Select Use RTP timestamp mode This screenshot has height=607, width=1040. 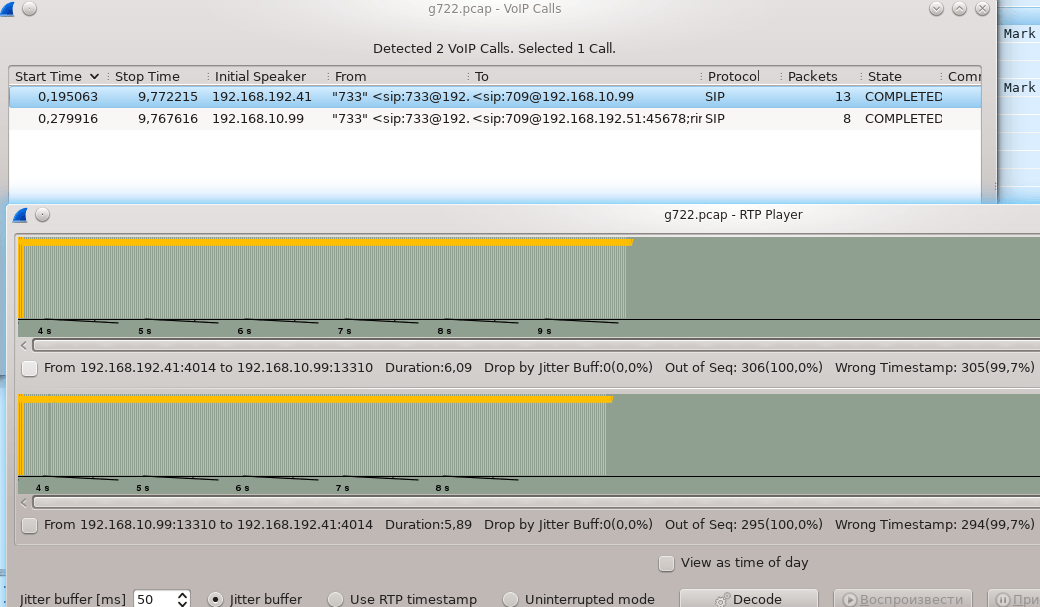[336, 599]
